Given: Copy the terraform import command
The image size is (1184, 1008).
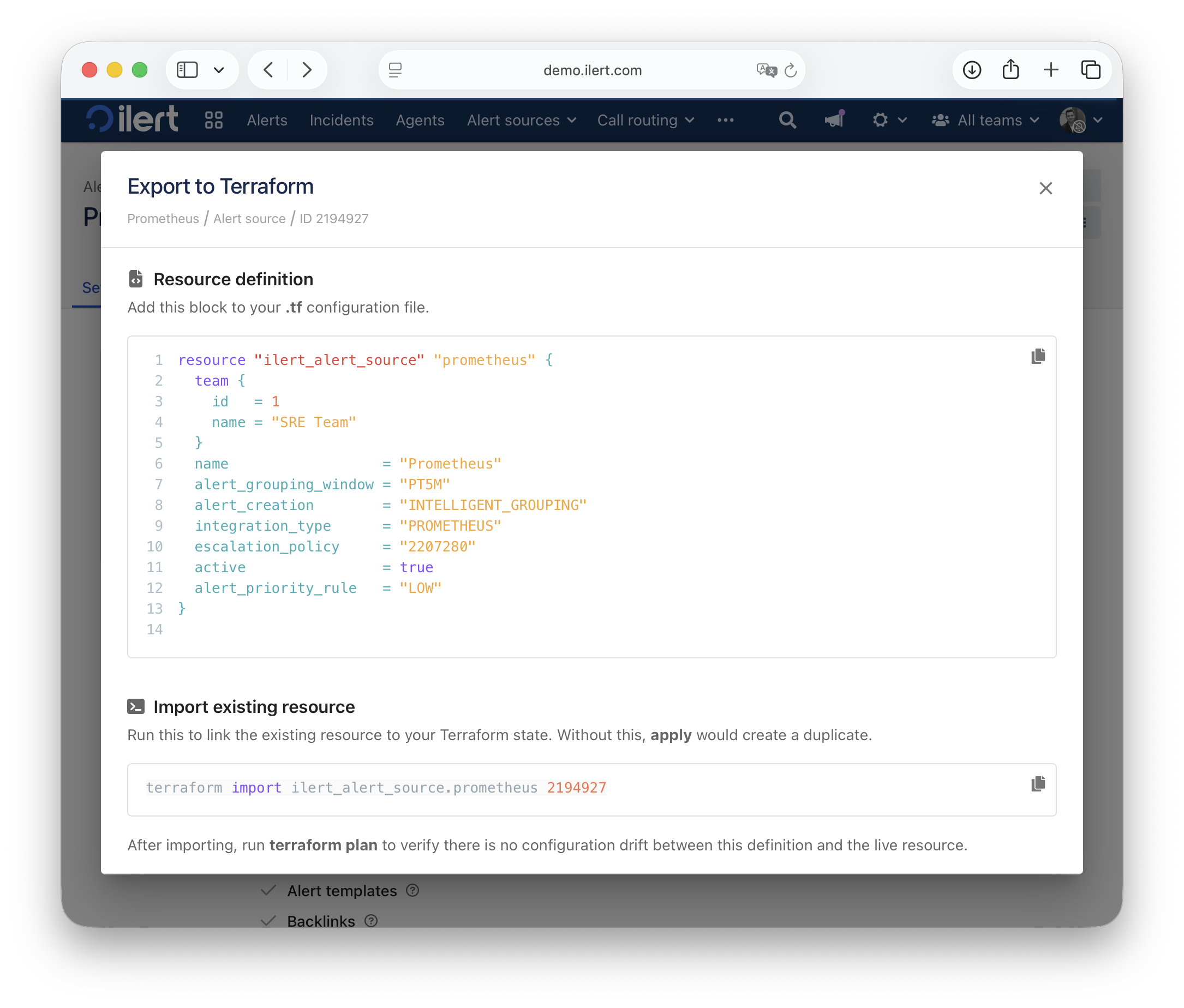Looking at the screenshot, I should point(1038,784).
